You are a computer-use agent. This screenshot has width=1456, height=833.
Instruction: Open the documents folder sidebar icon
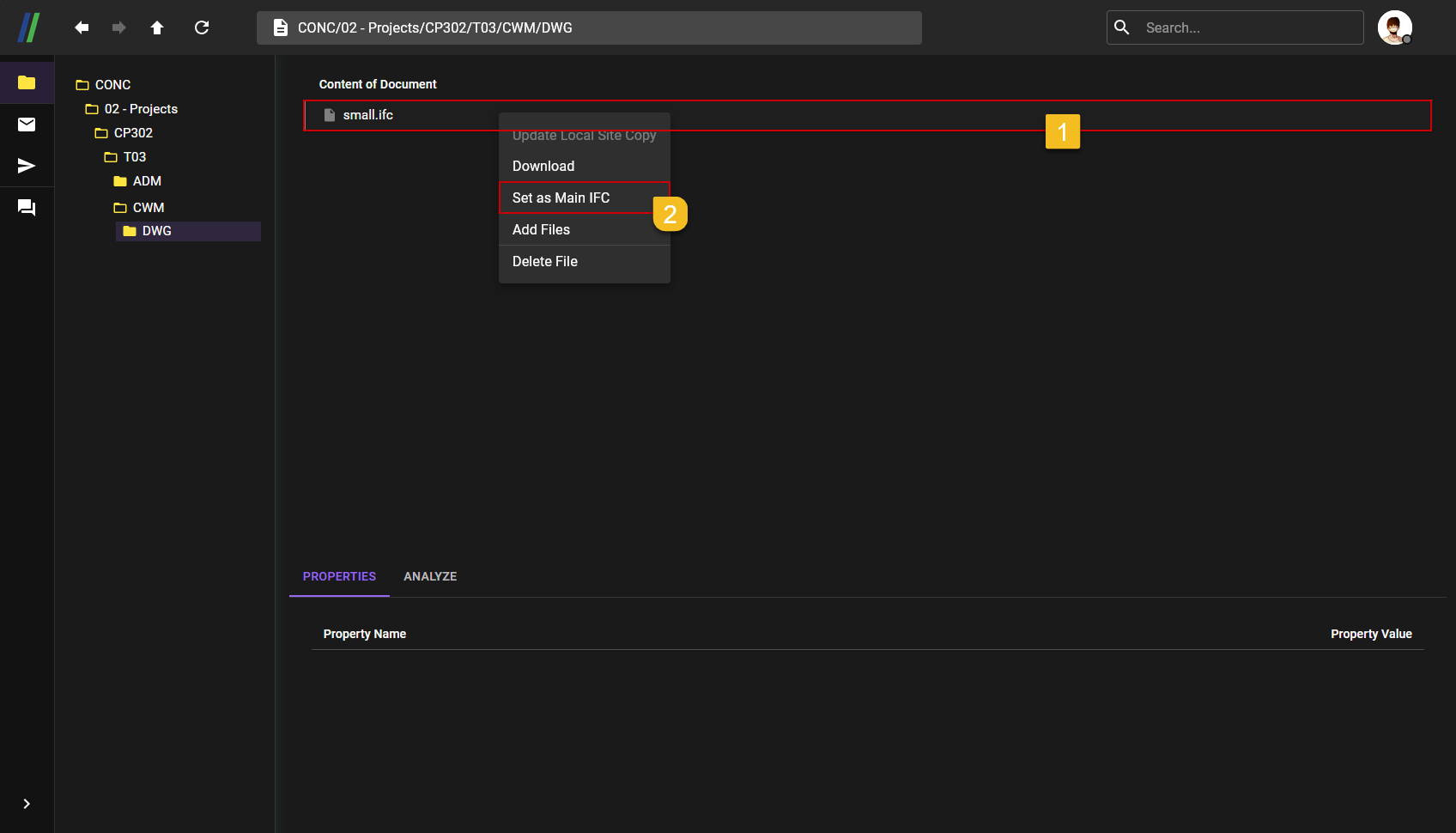tap(27, 82)
